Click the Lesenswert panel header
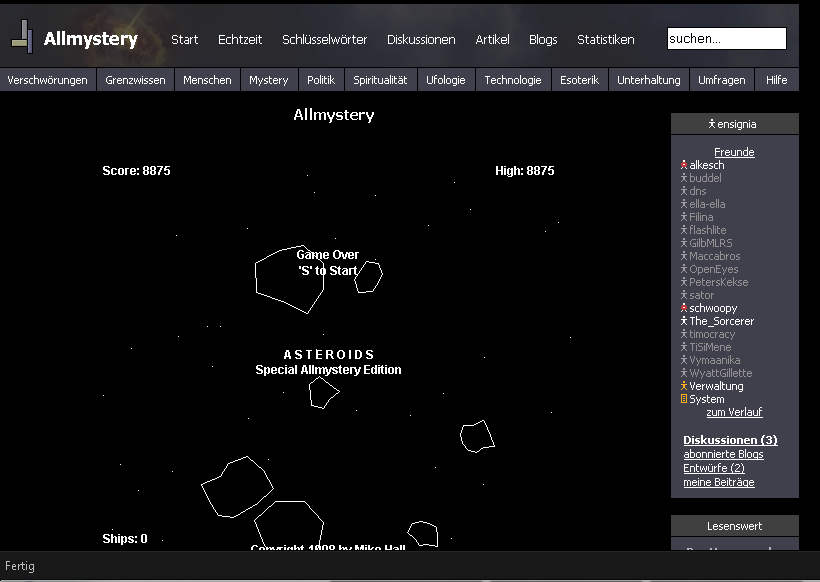The height and width of the screenshot is (582, 820). tap(734, 526)
